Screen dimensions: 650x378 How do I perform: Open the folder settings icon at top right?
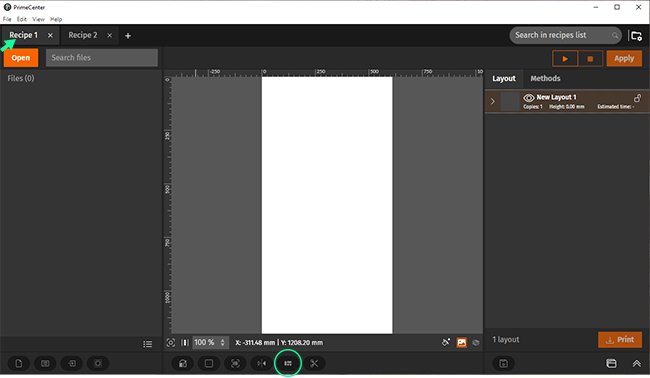636,36
